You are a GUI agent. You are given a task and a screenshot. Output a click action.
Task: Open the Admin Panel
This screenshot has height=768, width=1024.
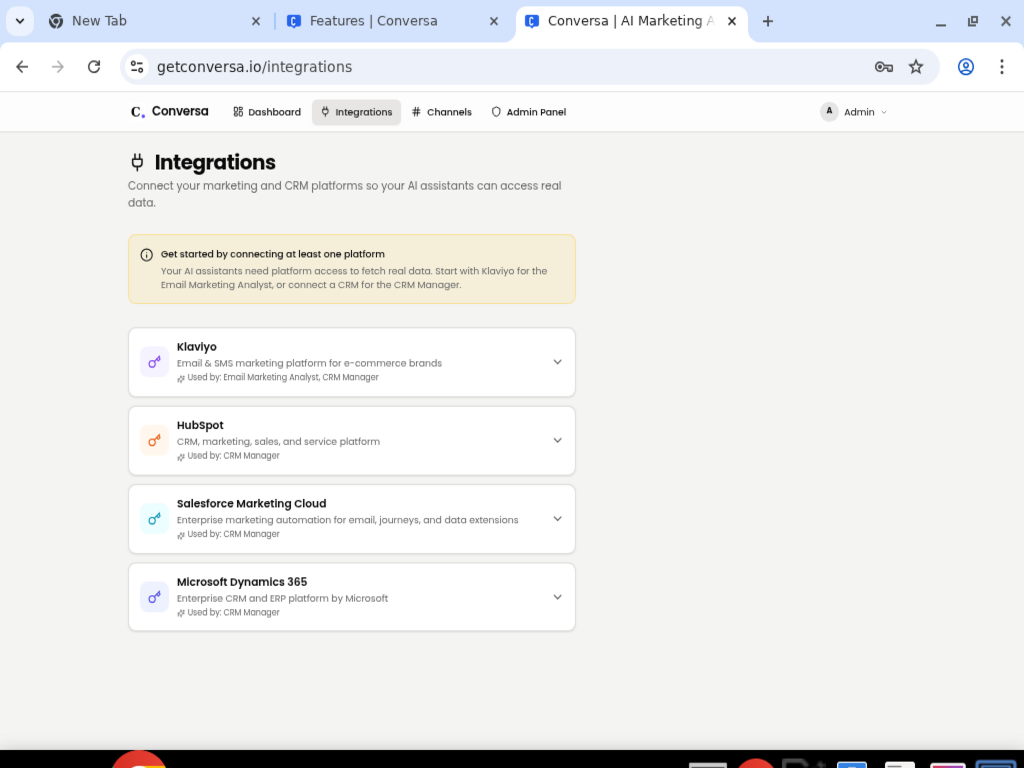click(x=529, y=112)
